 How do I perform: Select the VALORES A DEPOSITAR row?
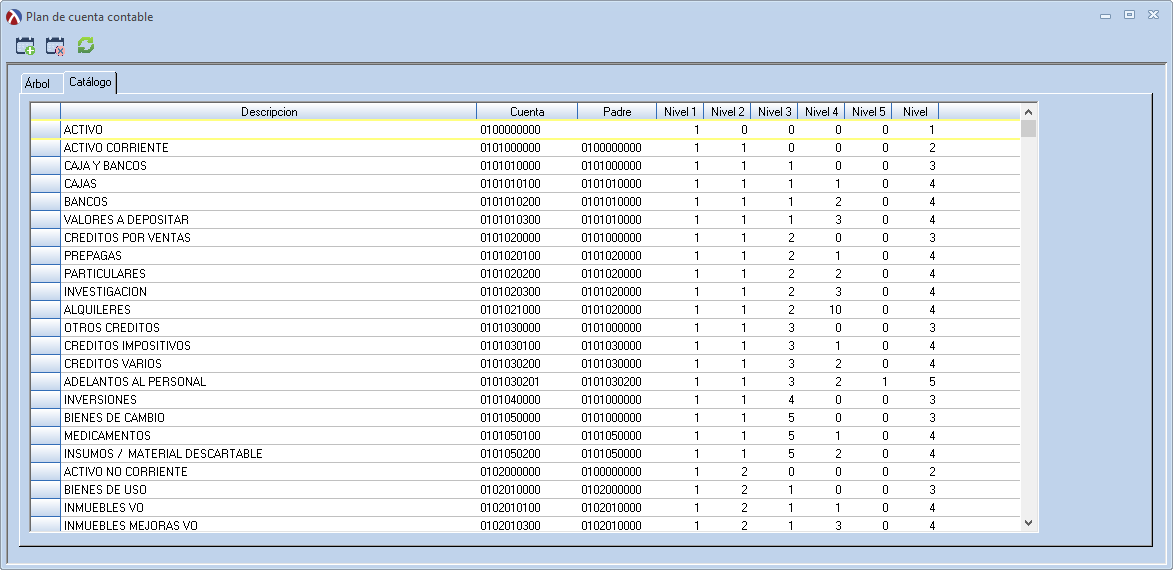(x=525, y=219)
